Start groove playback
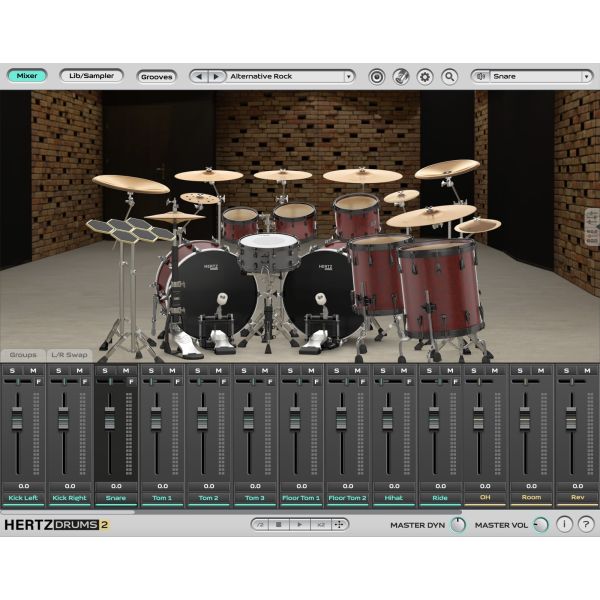This screenshot has height=600, width=600. pos(299,525)
